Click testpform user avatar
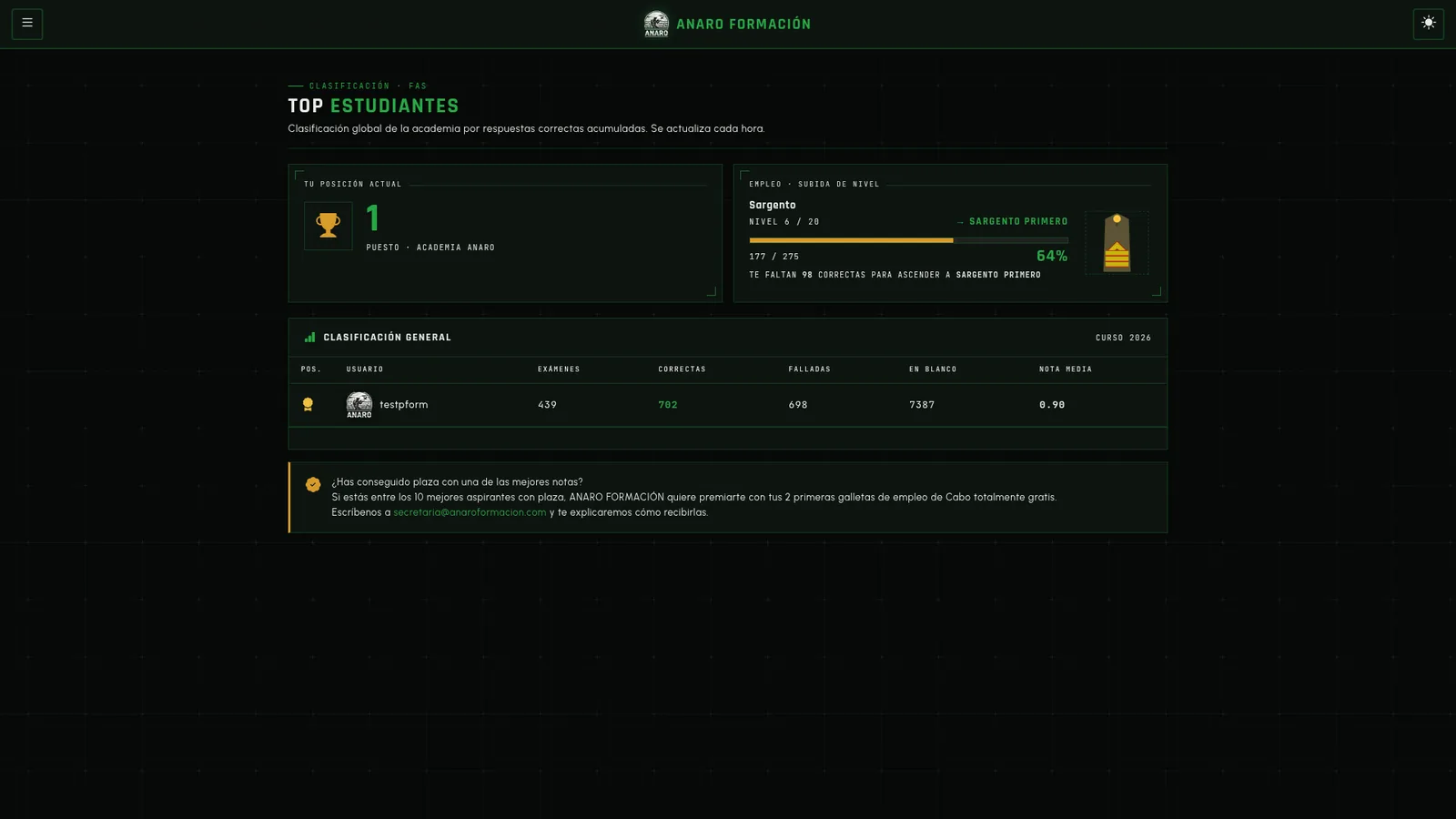The width and height of the screenshot is (1456, 819). click(x=359, y=405)
